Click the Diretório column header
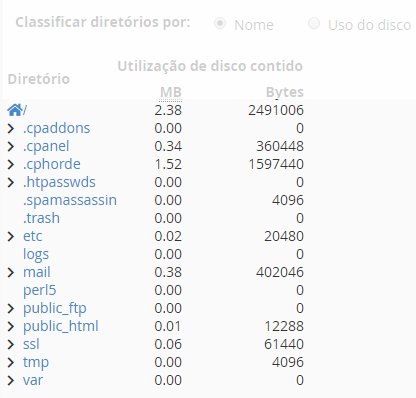 (39, 79)
